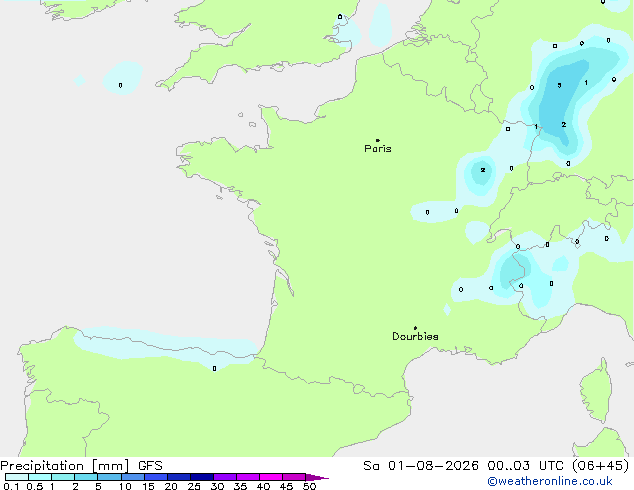Click the Paris city dot marker
This screenshot has width=634, height=490.
(x=378, y=140)
